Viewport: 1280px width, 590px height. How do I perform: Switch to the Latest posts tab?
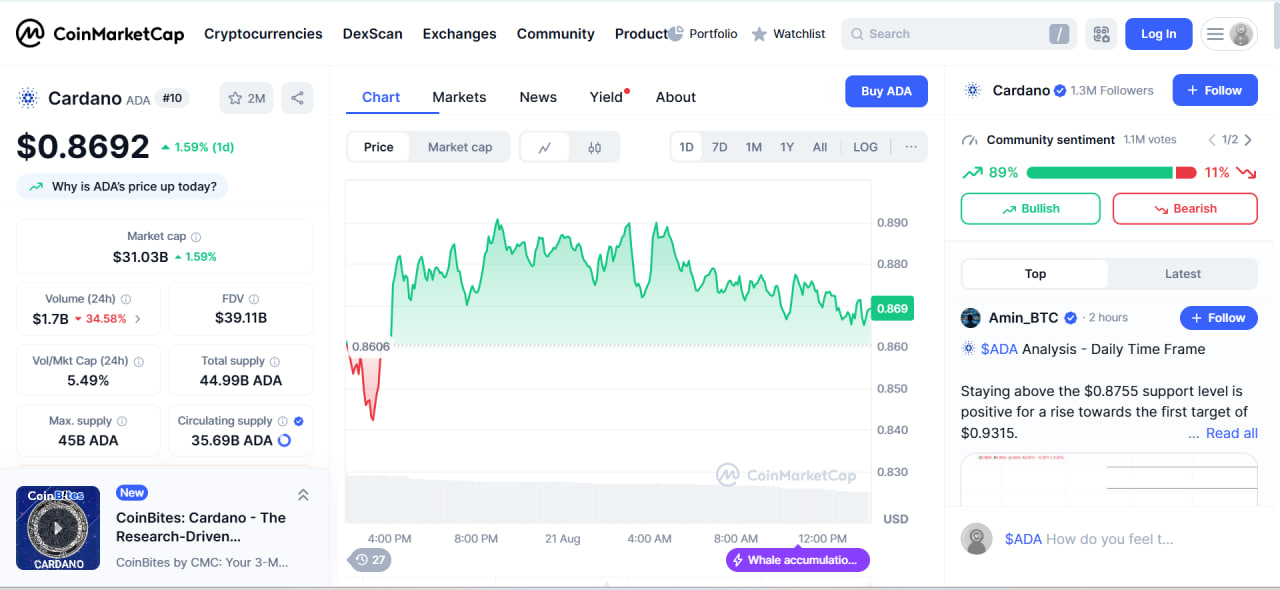pyautogui.click(x=1183, y=274)
